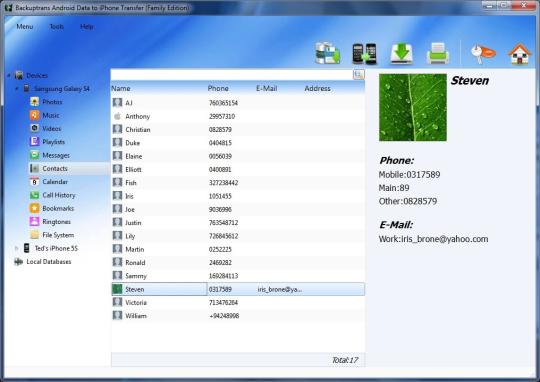The height and width of the screenshot is (382, 540).
Task: Select contact Martin
Action: click(x=238, y=249)
